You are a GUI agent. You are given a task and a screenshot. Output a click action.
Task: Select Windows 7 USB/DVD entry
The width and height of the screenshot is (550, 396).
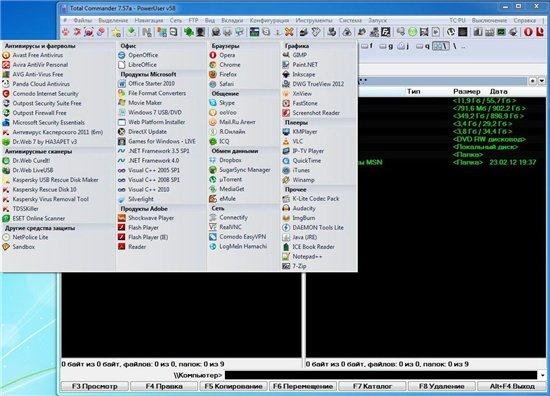(150, 113)
